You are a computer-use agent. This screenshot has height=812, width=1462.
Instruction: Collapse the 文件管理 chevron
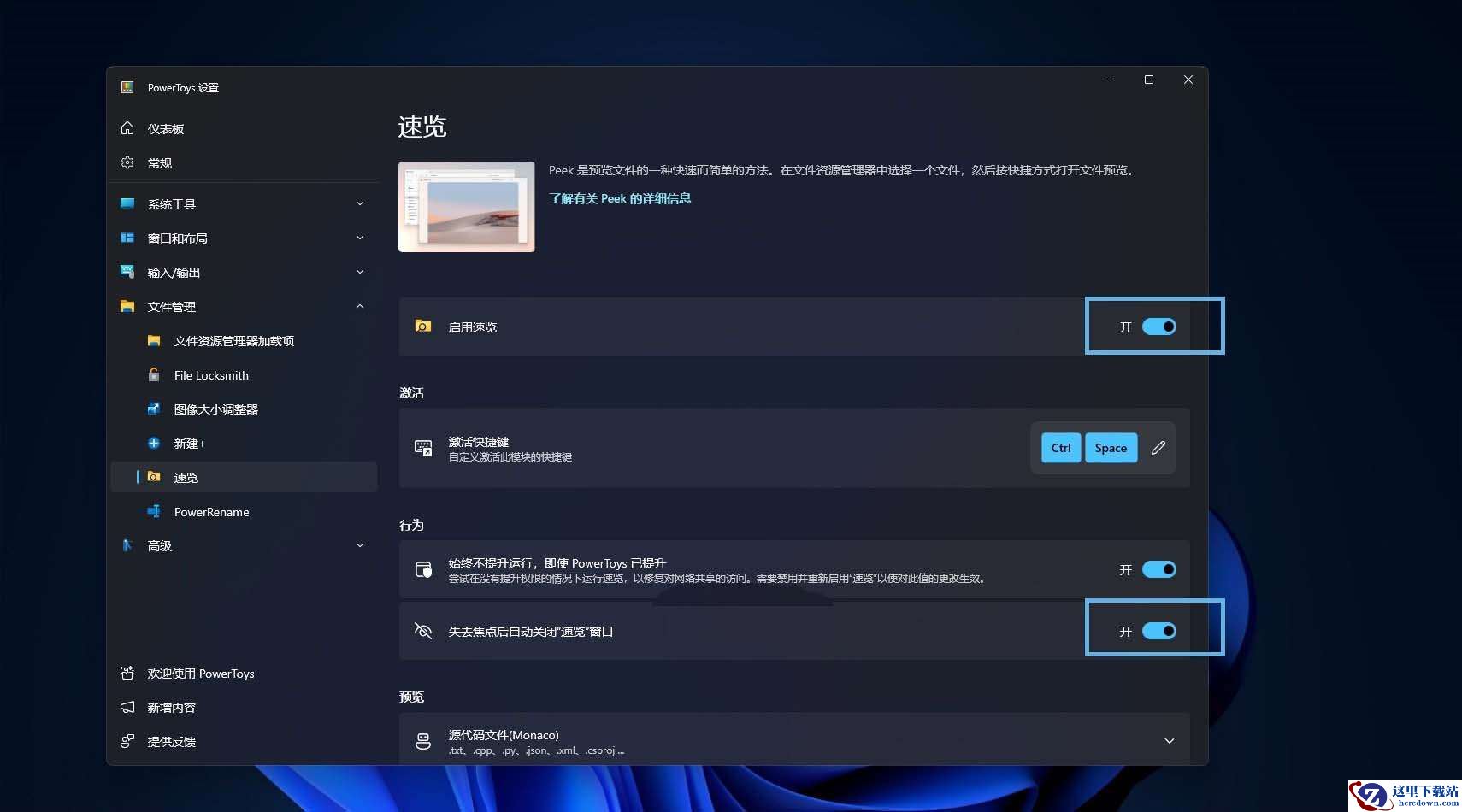(x=360, y=306)
